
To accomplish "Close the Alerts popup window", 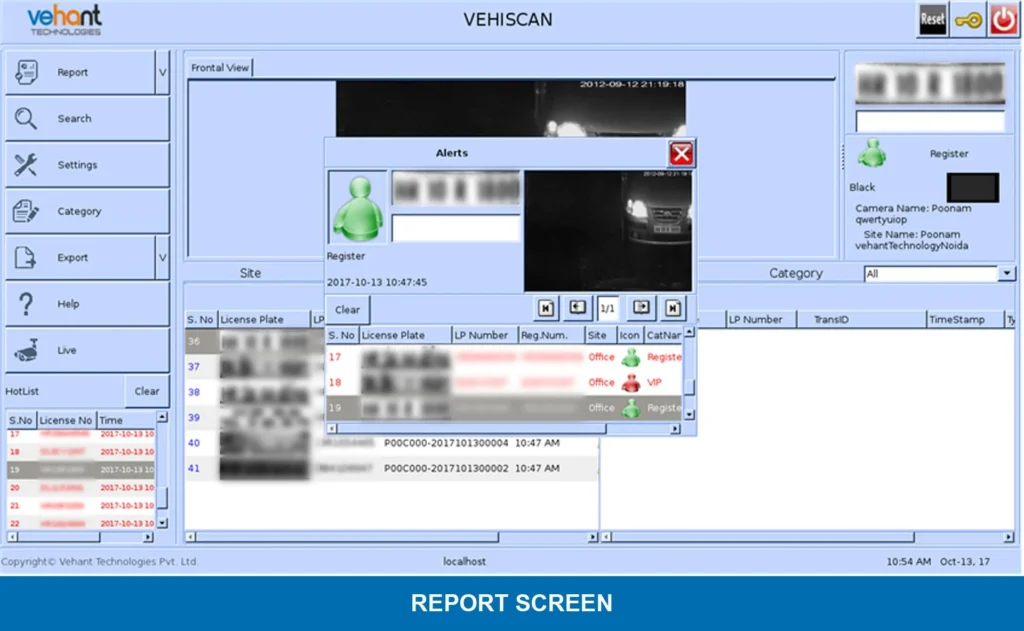I will pyautogui.click(x=681, y=153).
